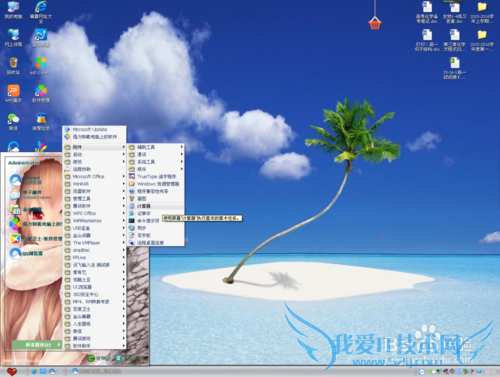This screenshot has height=377, width=500.
Task: Expand the 优酷土豆 program folder
Action: (x=95, y=280)
